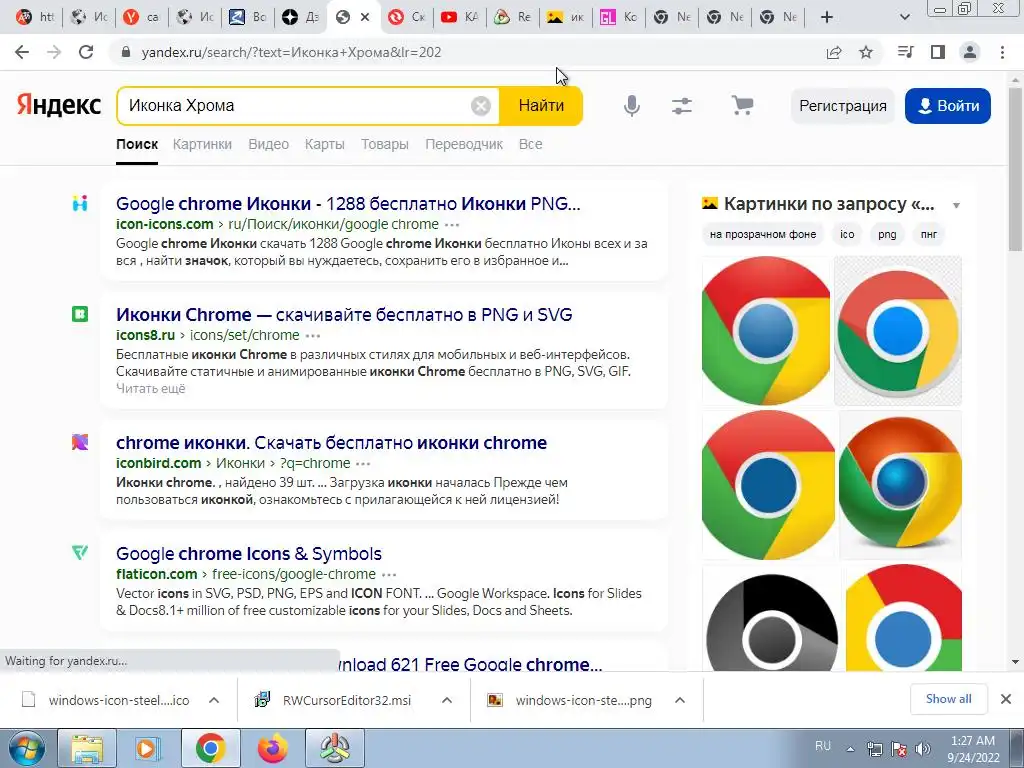The image size is (1024, 768).
Task: Open the Все tab
Action: pos(530,144)
